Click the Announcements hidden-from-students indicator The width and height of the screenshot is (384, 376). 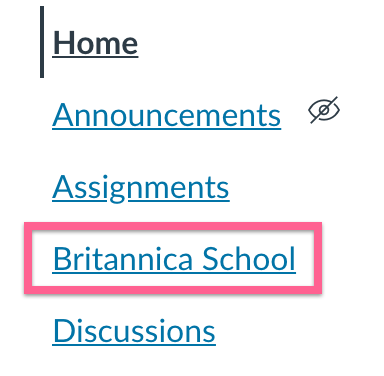click(x=324, y=110)
